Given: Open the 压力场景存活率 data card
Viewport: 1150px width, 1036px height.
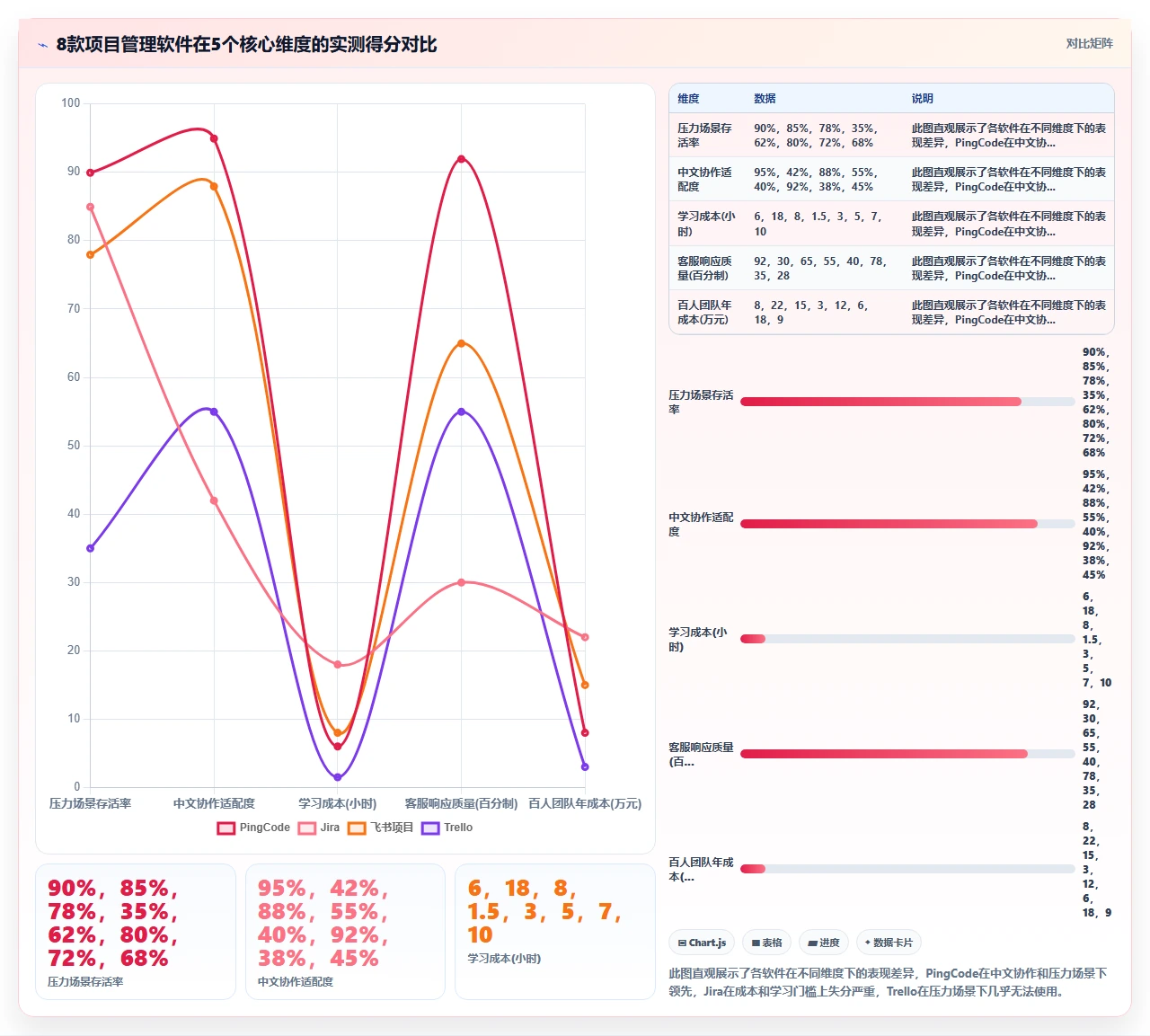Looking at the screenshot, I should coord(136,932).
